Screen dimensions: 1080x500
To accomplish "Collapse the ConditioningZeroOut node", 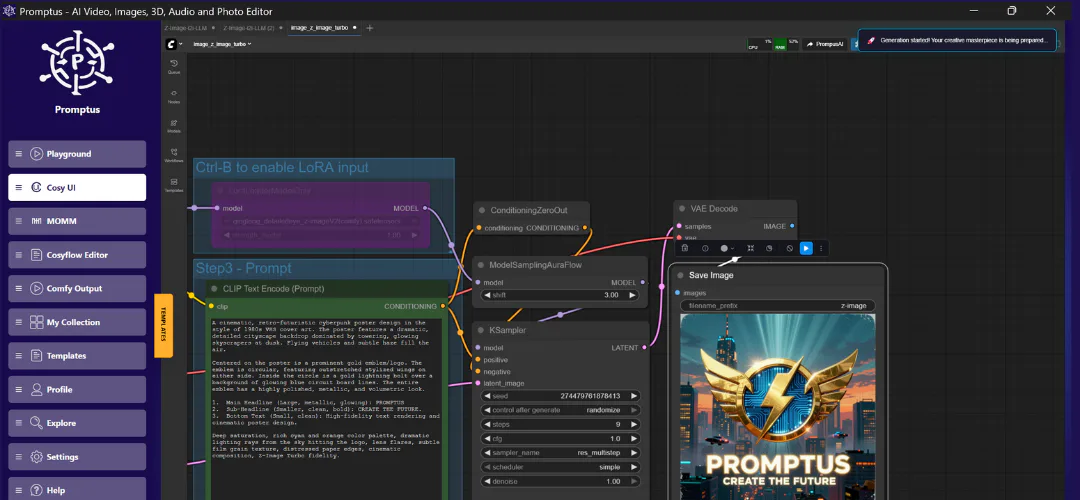I will pos(482,211).
